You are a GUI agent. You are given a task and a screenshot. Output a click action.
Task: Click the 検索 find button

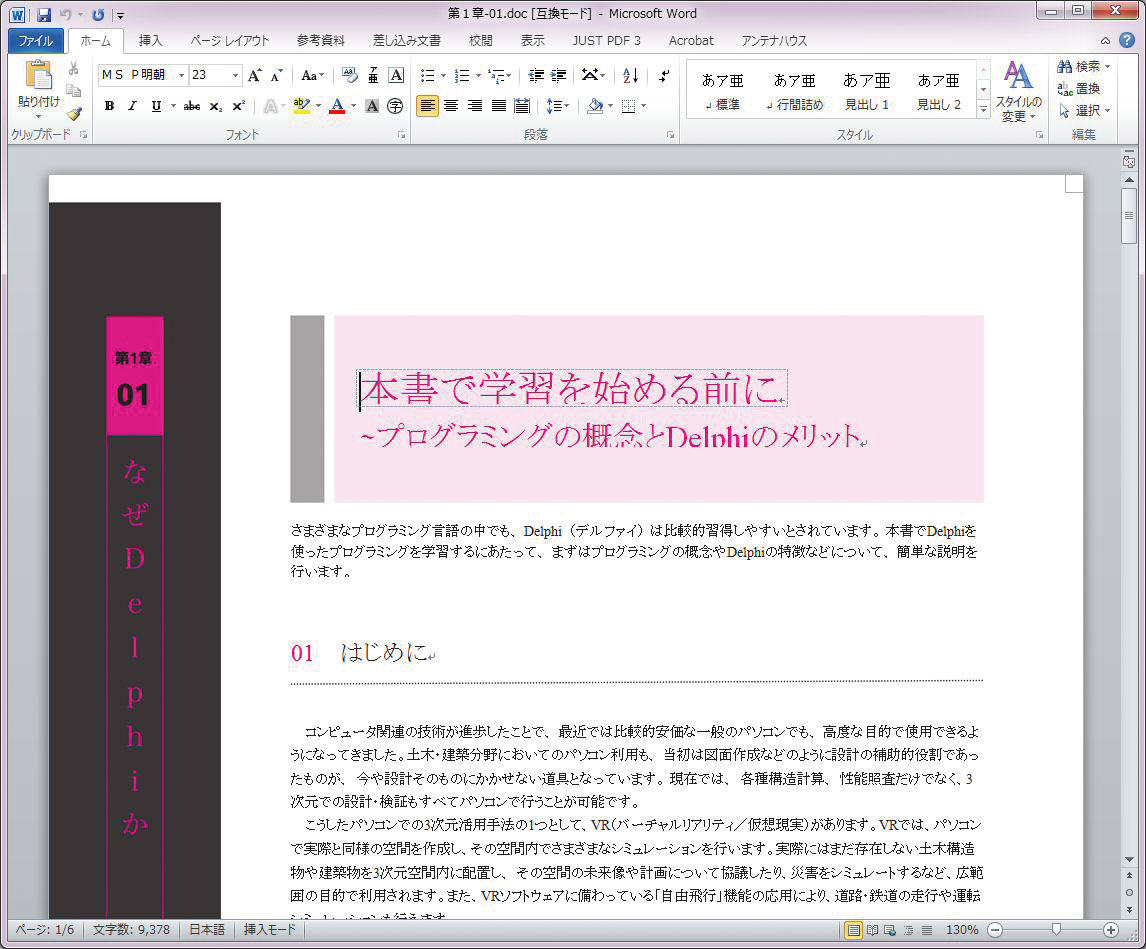(1085, 67)
